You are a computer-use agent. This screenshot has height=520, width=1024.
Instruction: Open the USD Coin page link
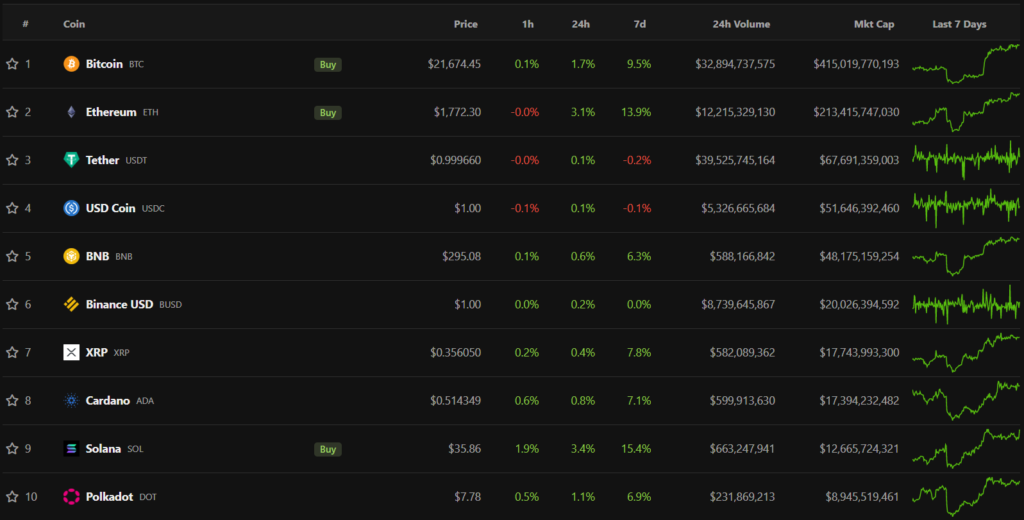click(x=110, y=208)
